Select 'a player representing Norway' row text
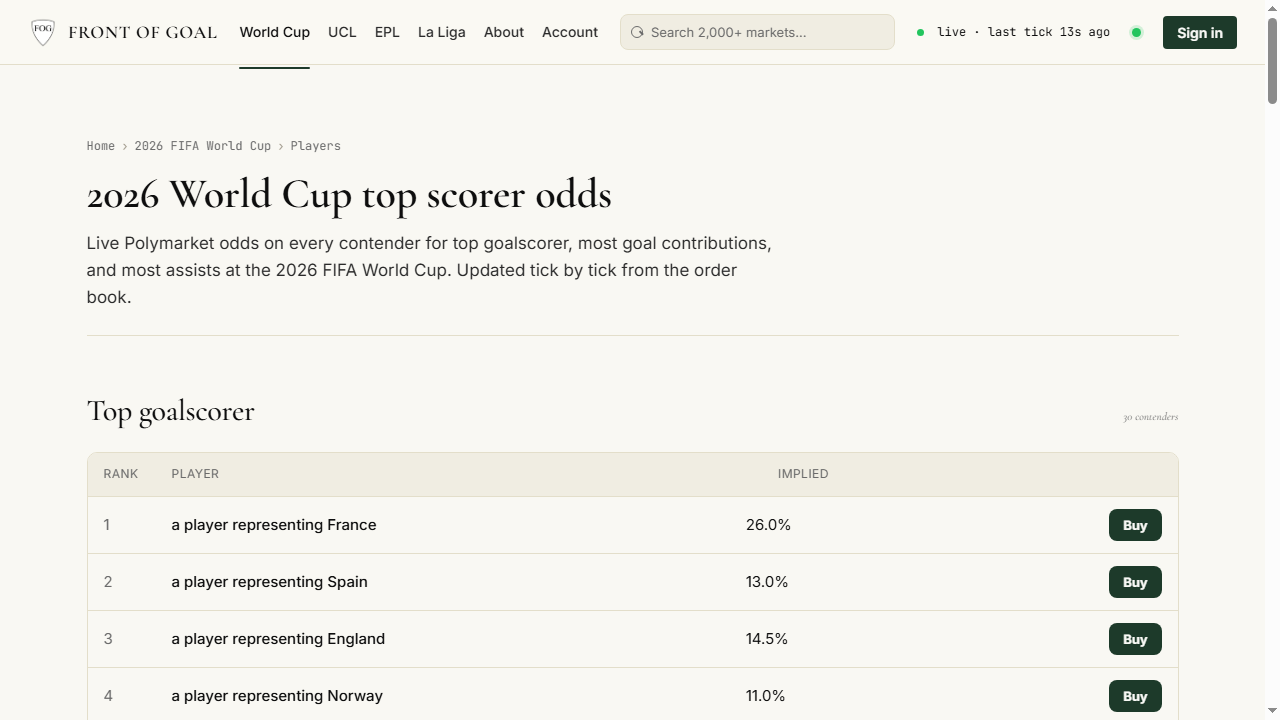 coord(277,696)
